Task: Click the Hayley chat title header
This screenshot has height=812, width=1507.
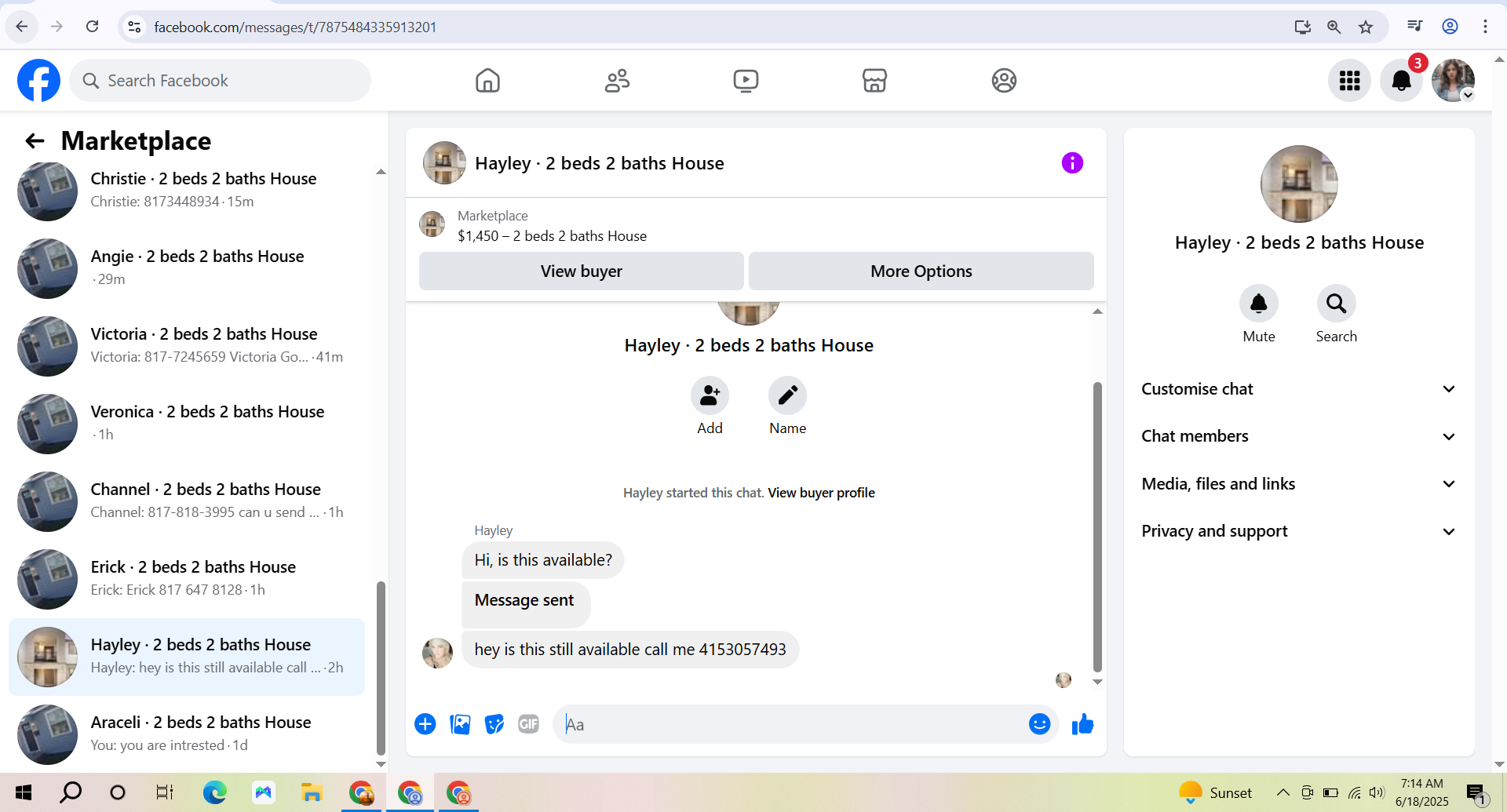Action: [x=600, y=163]
